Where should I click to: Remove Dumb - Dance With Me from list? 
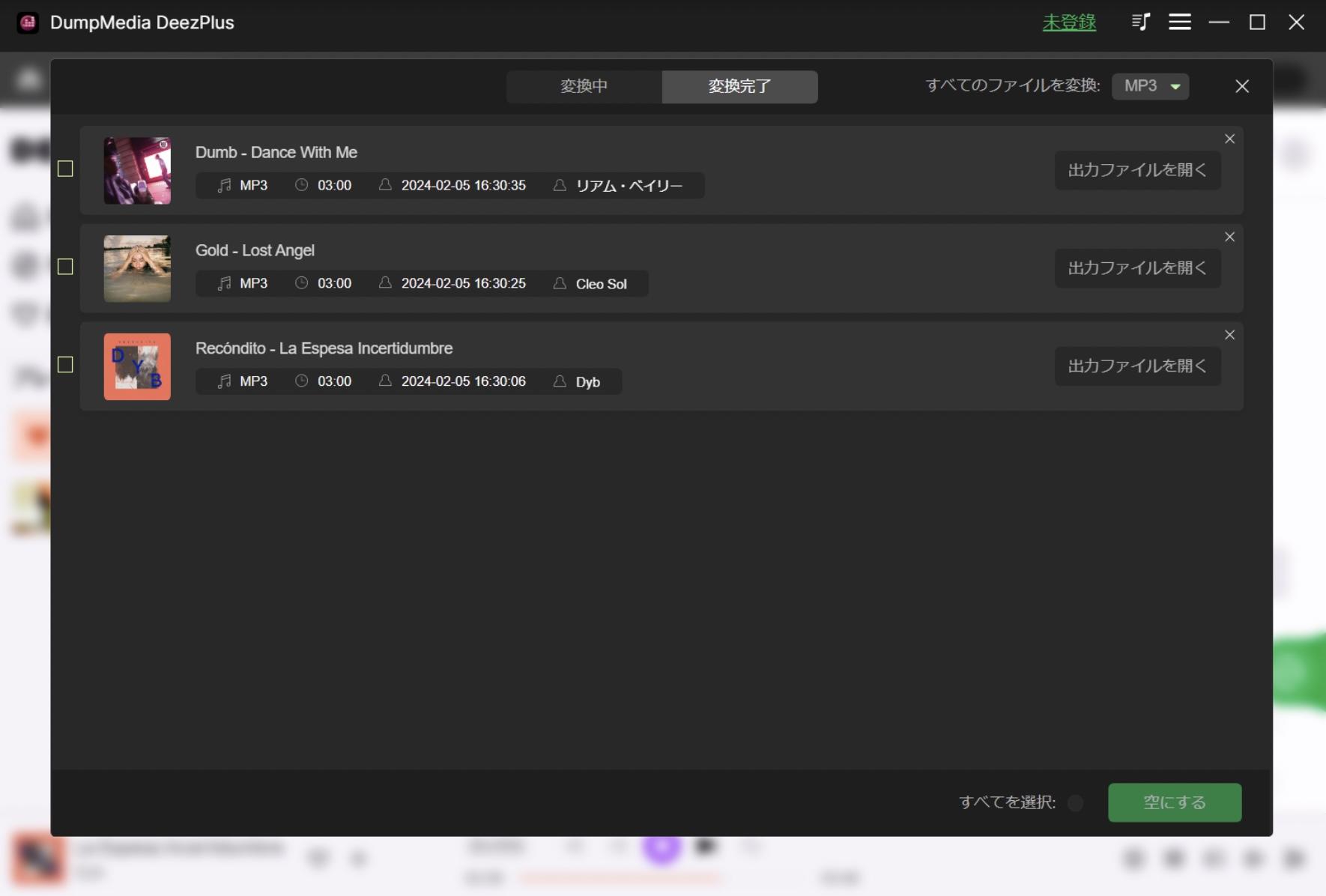click(1229, 139)
